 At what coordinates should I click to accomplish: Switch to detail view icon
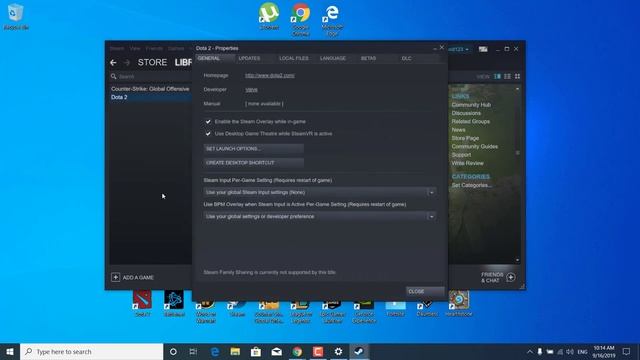(x=497, y=76)
